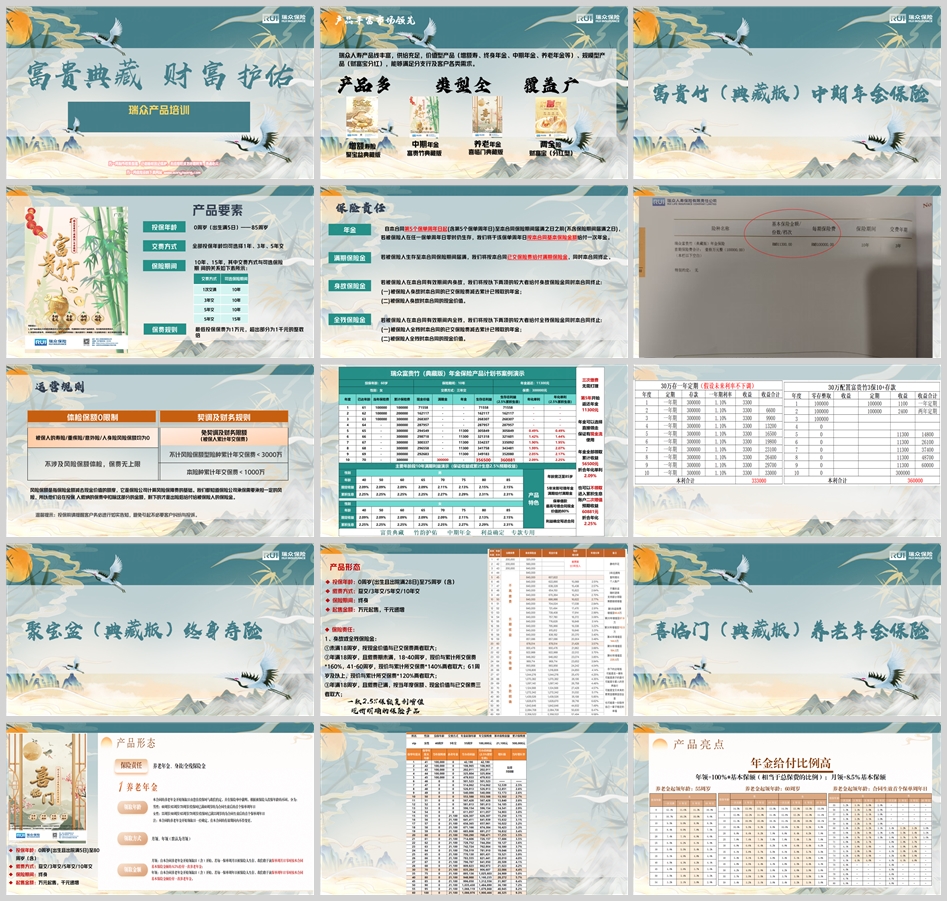The width and height of the screenshot is (947, 901).
Task: Click the 覆盖广 heading
Action: pyautogui.click(x=551, y=85)
